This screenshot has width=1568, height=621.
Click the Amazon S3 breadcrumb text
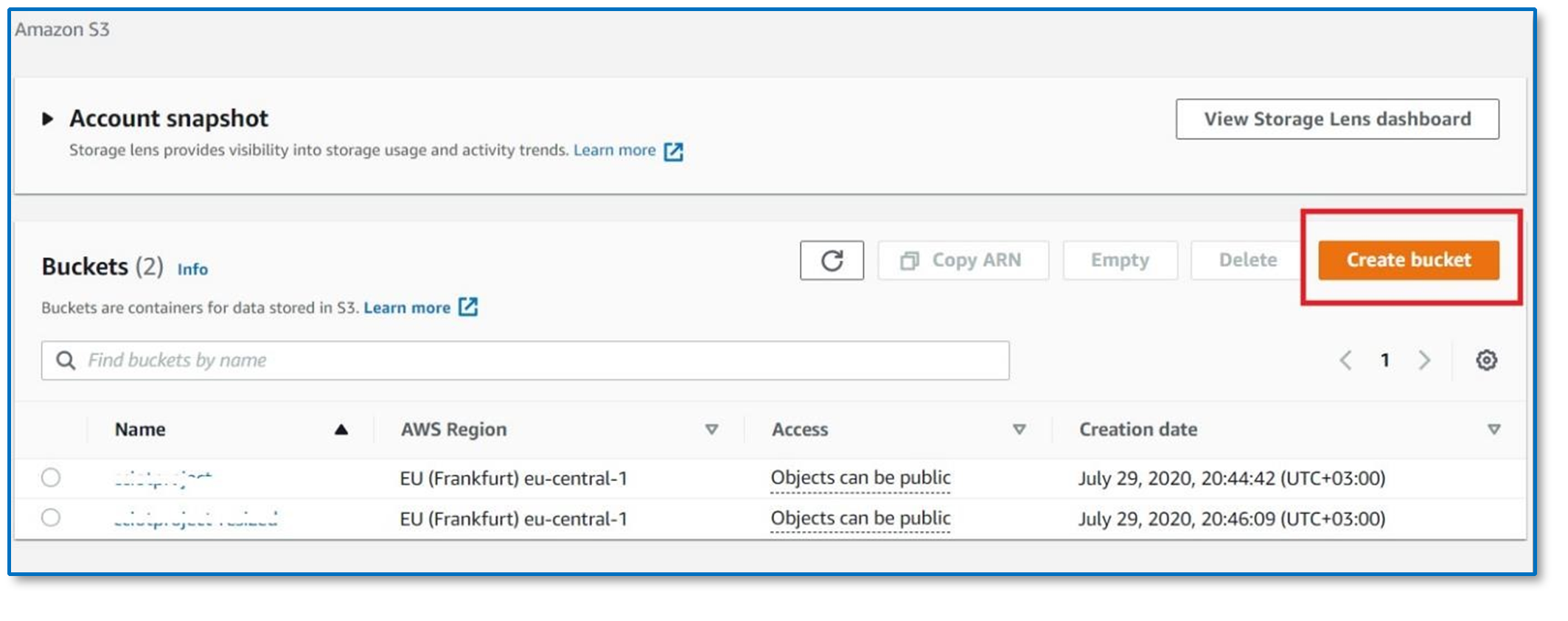click(62, 30)
